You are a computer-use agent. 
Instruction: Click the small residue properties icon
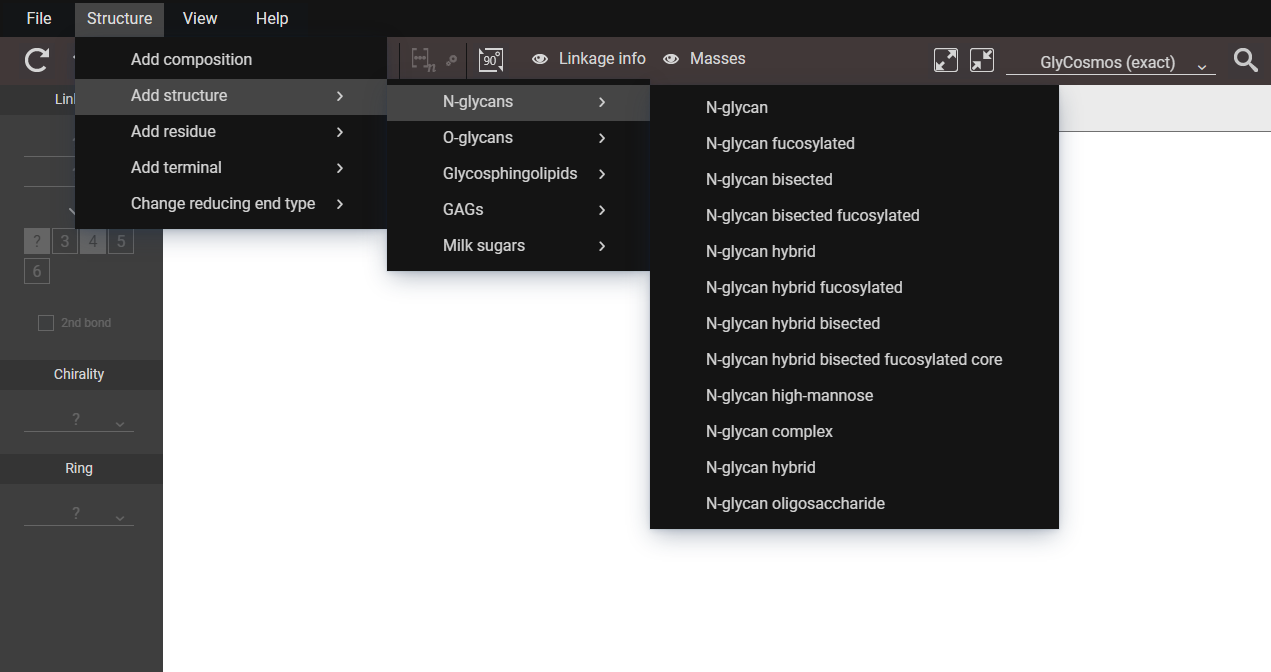point(452,61)
